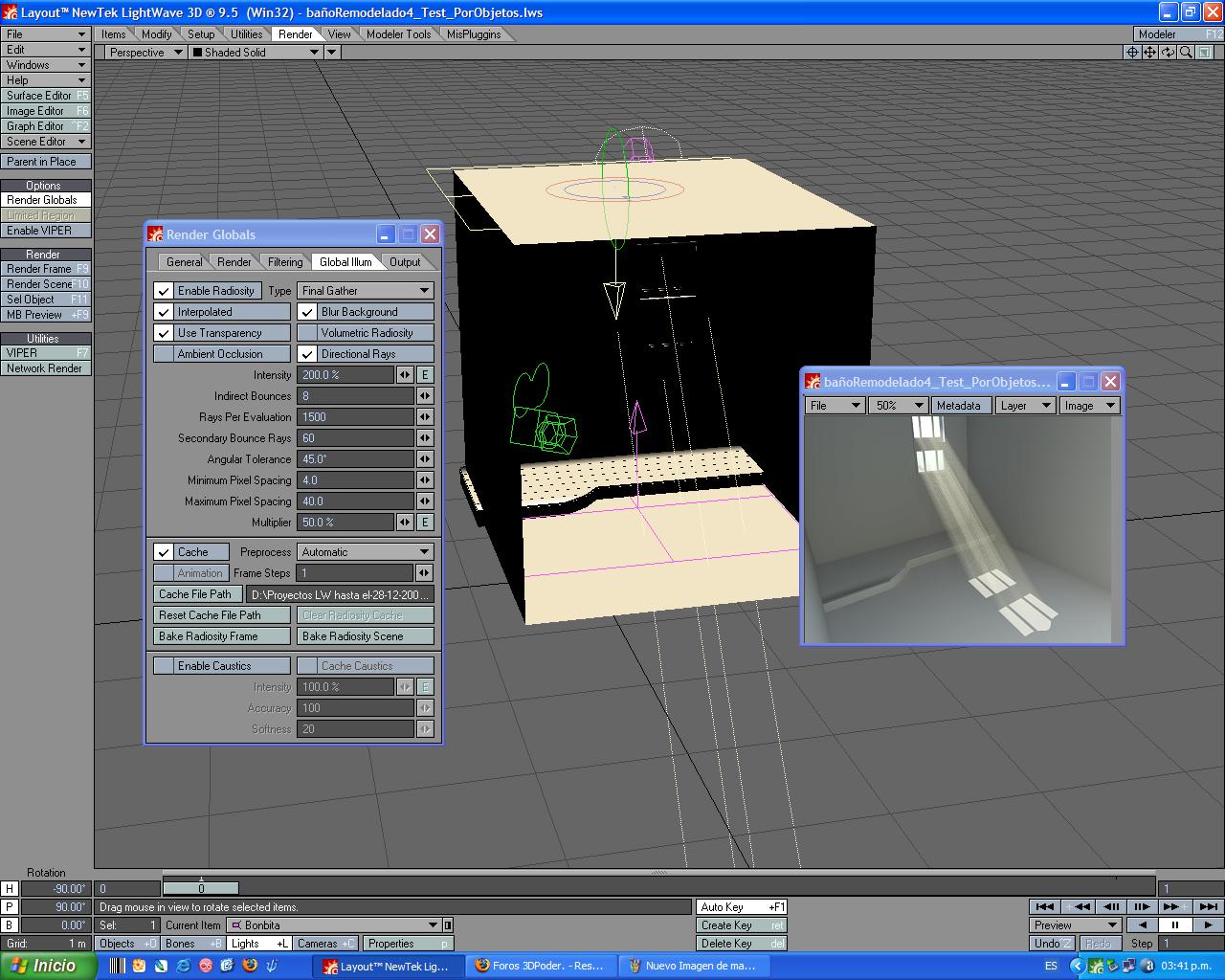Click Bake Radiosity Frame button
This screenshot has height=980, width=1225.
point(222,636)
